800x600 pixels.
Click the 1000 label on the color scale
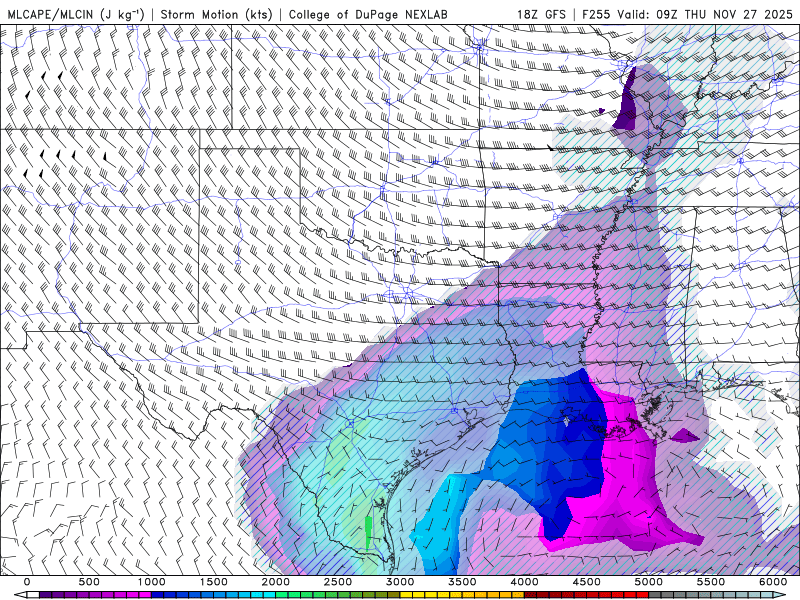click(x=152, y=582)
